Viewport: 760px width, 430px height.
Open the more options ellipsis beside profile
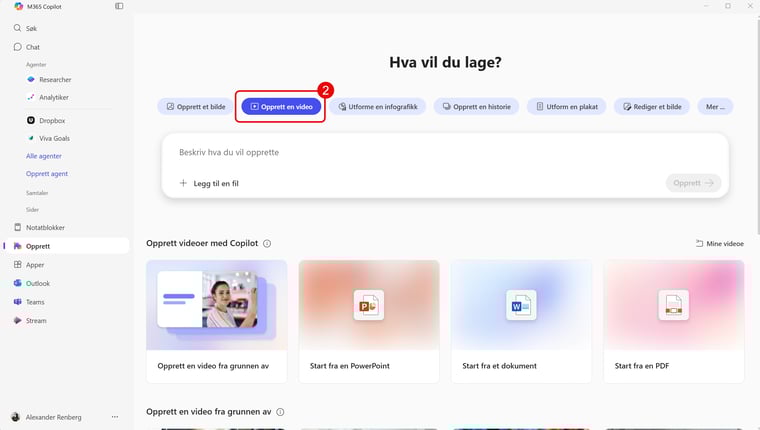click(115, 417)
